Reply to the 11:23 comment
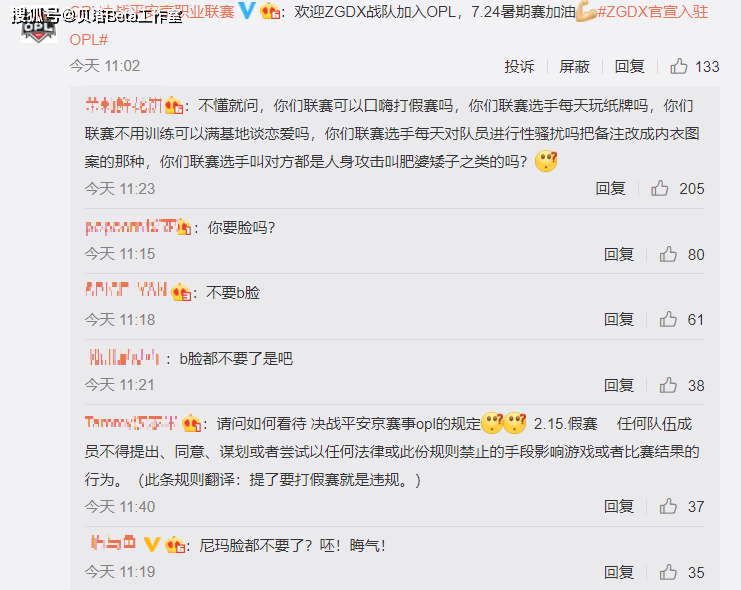Viewport: 741px width, 590px height. click(x=611, y=189)
